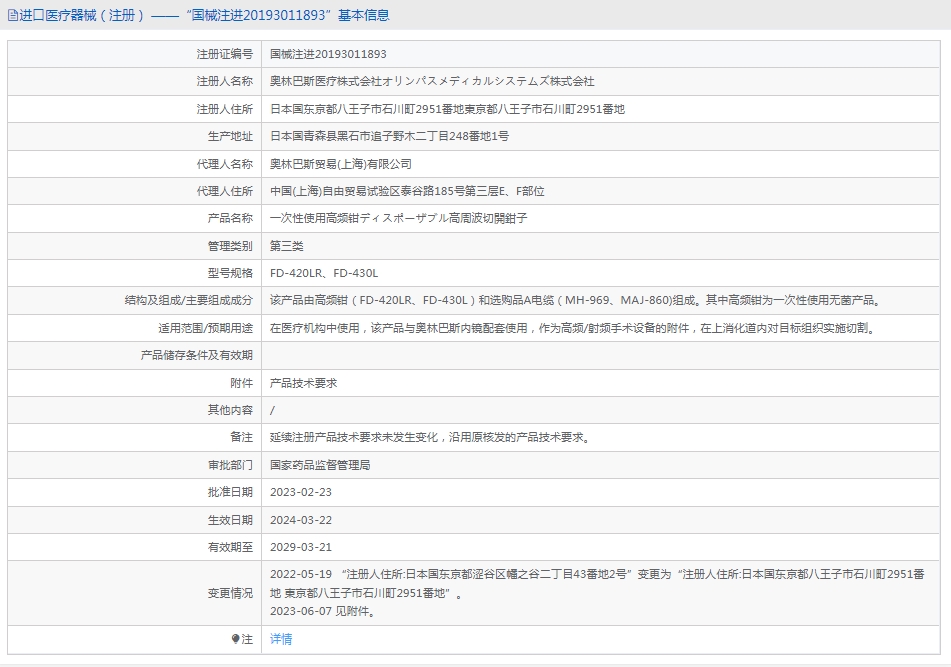
Task: Select the approving department 国家药品监督管理局
Action: (320, 465)
